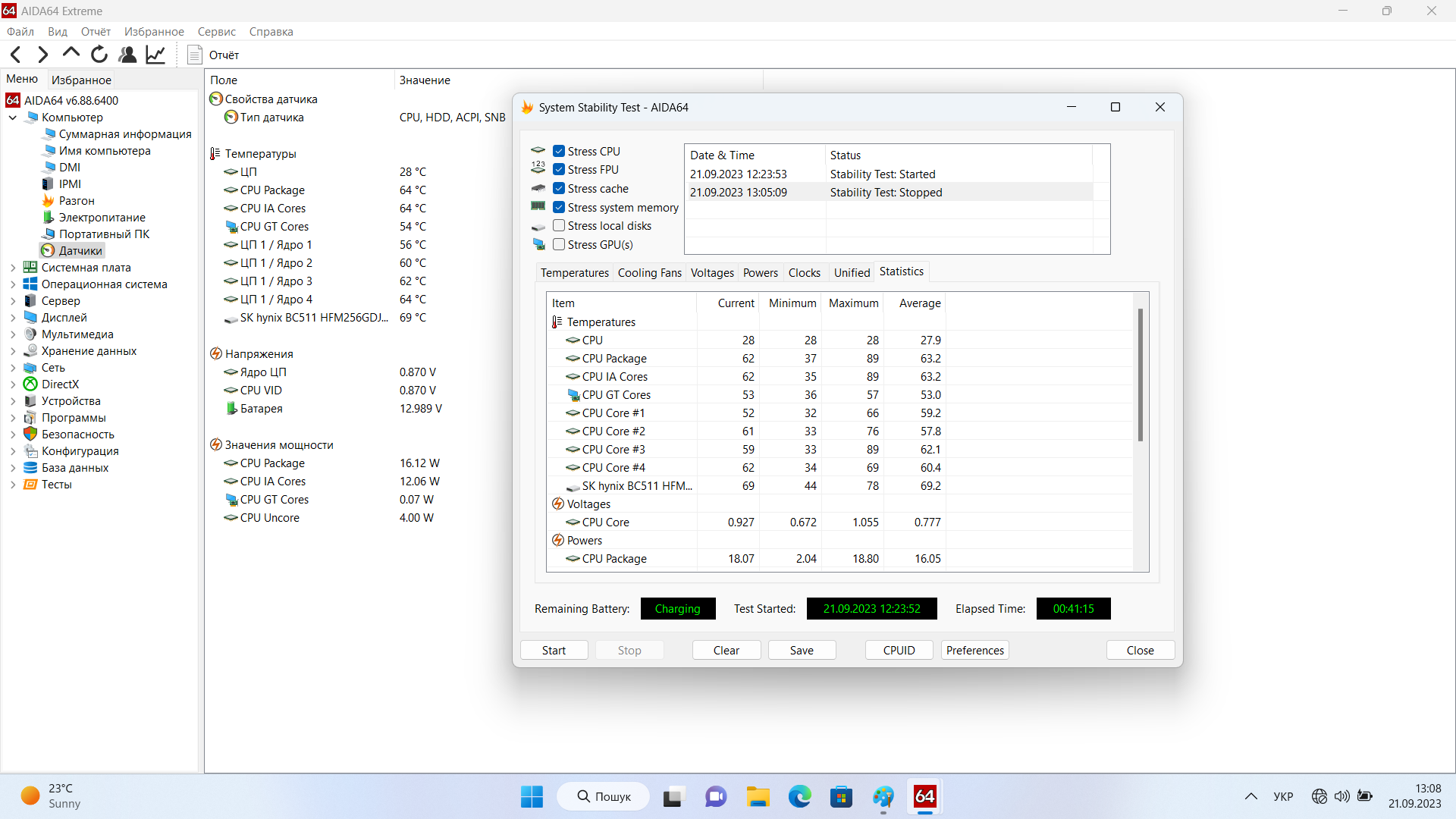Switch to the Voltages tab
This screenshot has height=819, width=1456.
[x=712, y=273]
